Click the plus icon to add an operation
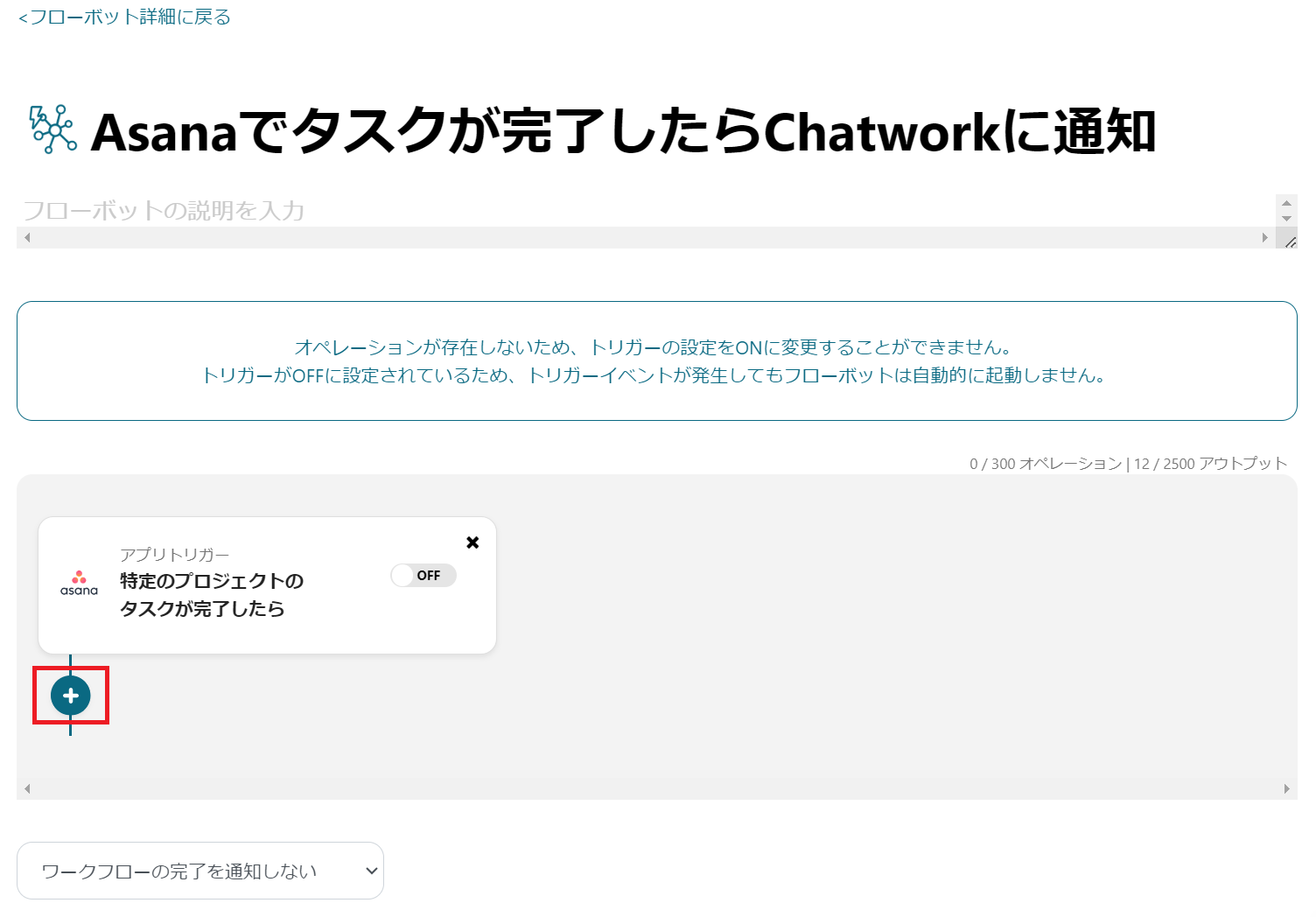This screenshot has height=917, width=1316. point(70,696)
